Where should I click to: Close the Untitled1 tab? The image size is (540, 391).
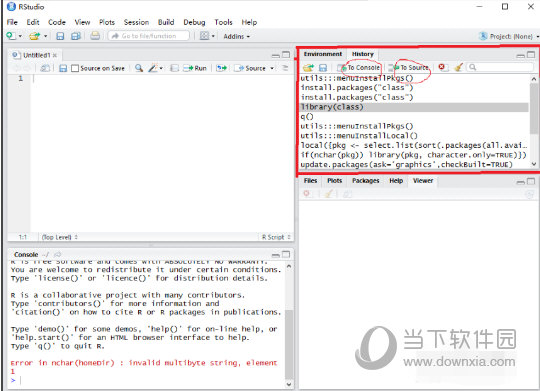click(x=55, y=55)
